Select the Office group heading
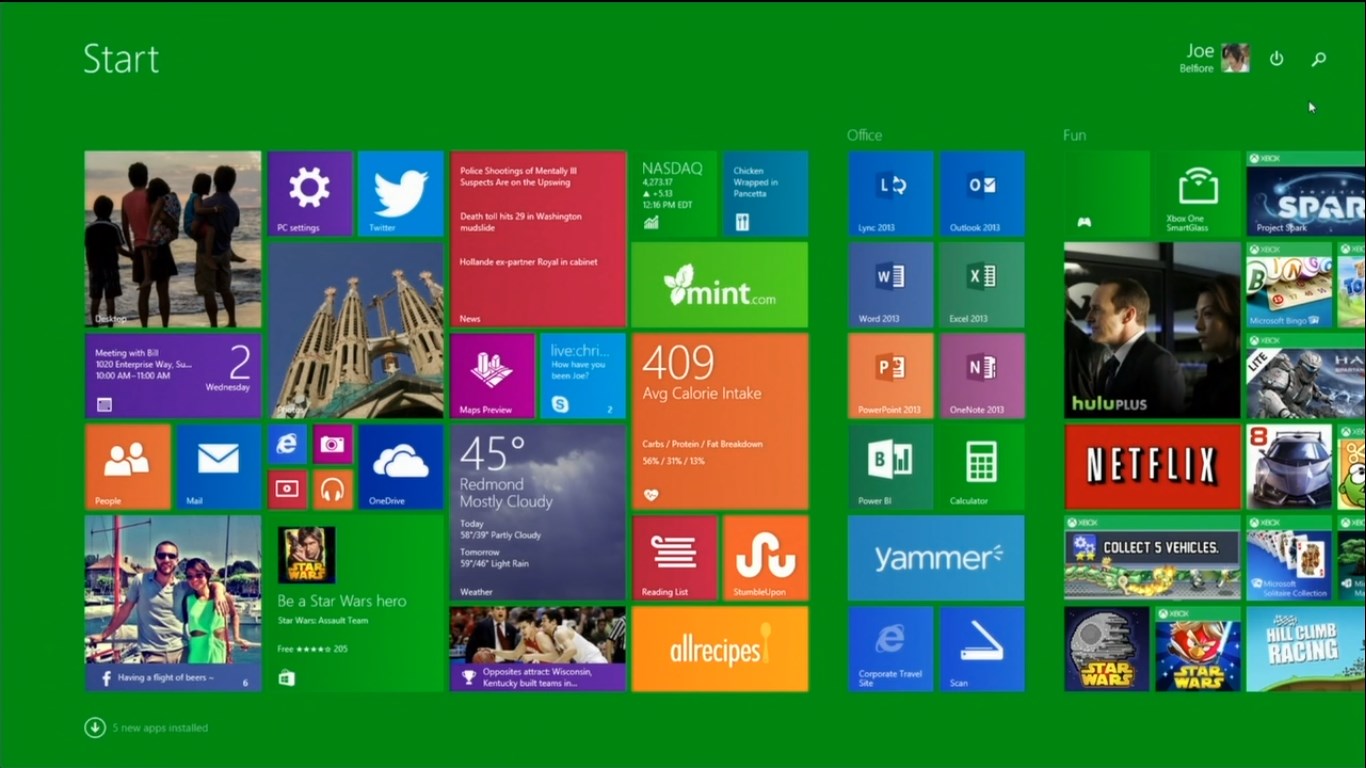 [864, 135]
